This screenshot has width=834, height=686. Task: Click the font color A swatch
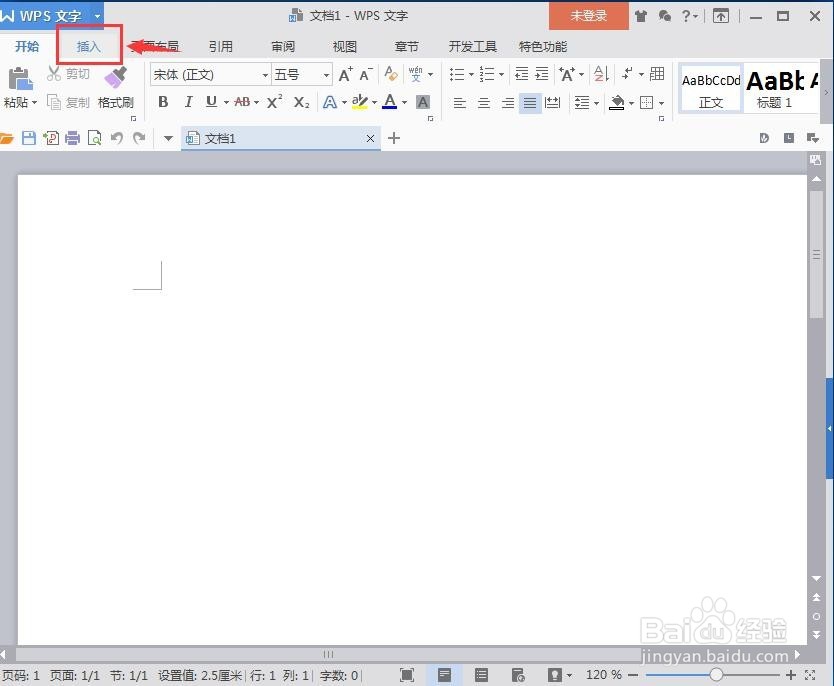click(x=389, y=101)
